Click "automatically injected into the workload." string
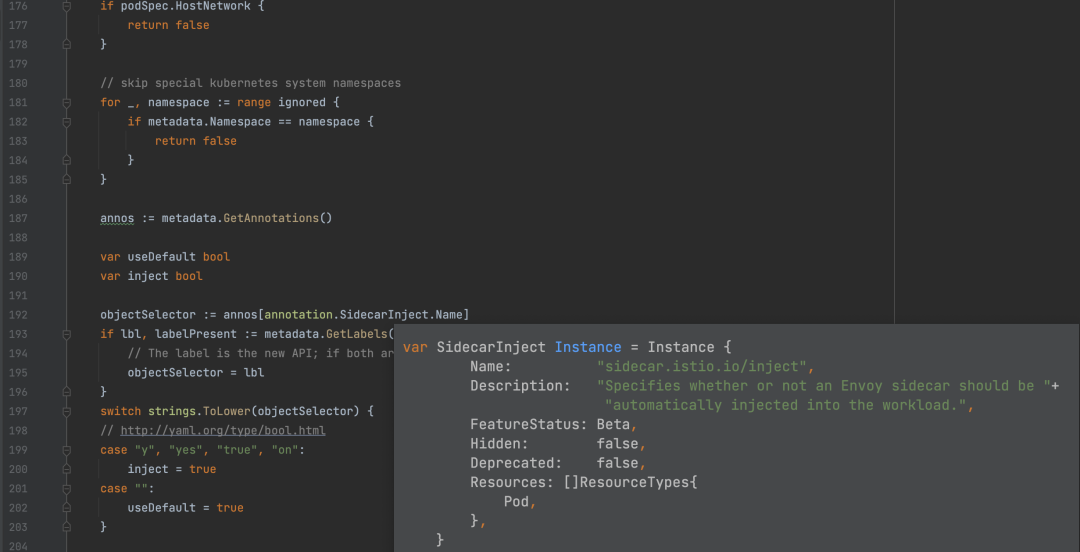1080x552 pixels. click(785, 405)
